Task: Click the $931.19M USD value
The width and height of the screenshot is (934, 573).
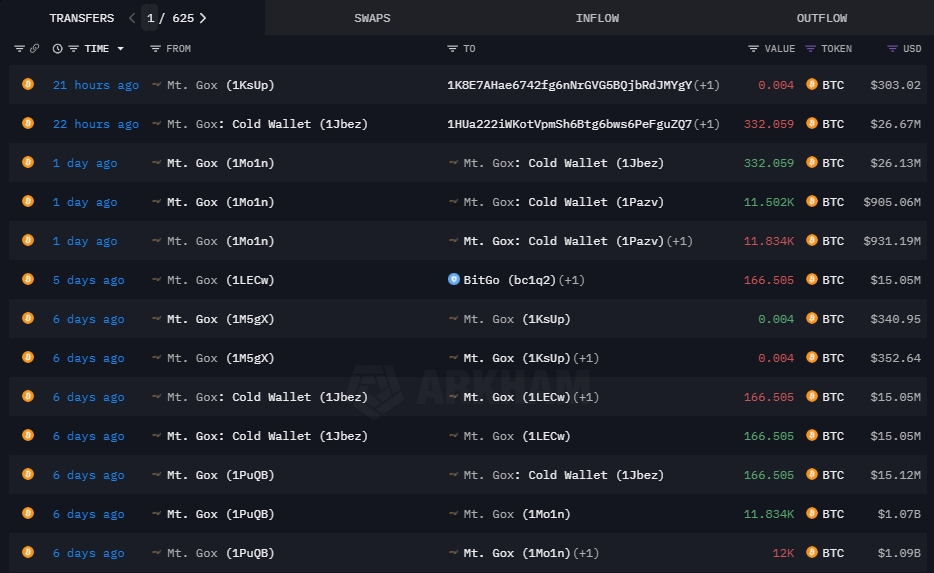Action: pos(892,241)
